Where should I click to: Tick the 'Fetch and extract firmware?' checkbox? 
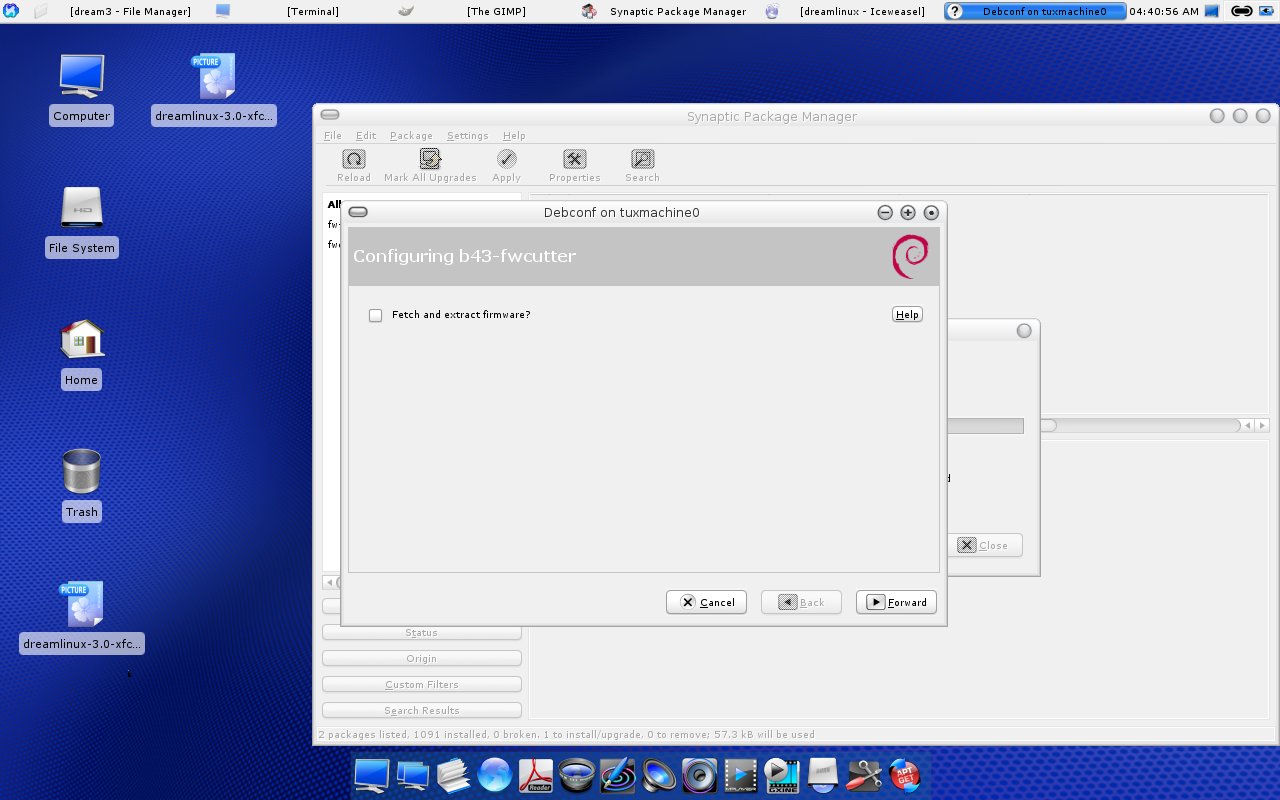[376, 315]
